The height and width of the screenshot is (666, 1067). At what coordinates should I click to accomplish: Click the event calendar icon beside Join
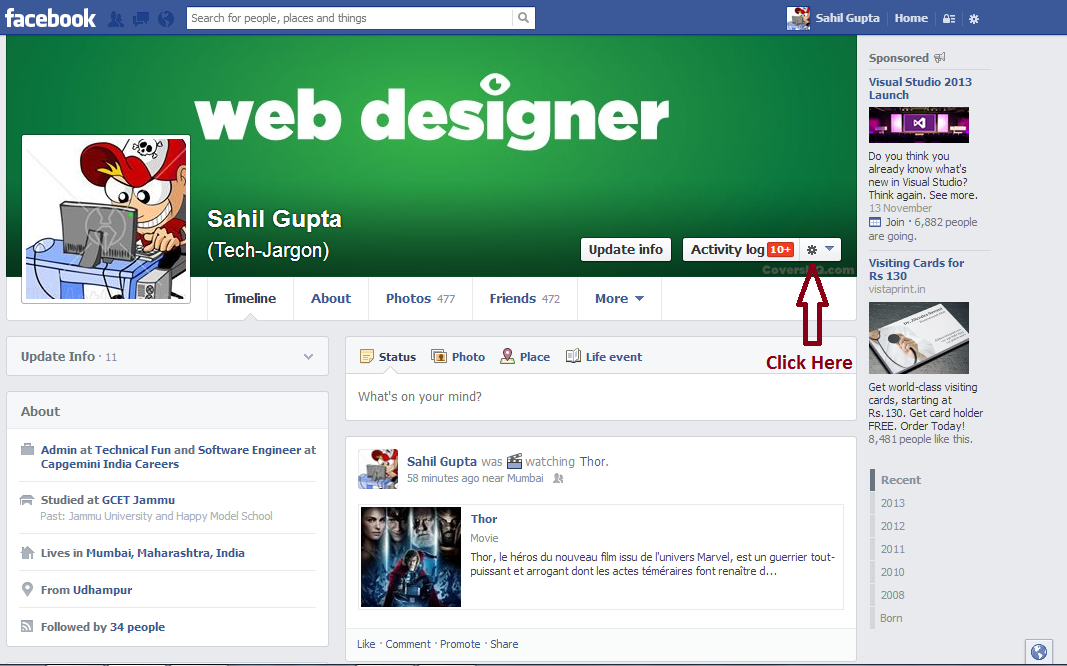[x=874, y=222]
